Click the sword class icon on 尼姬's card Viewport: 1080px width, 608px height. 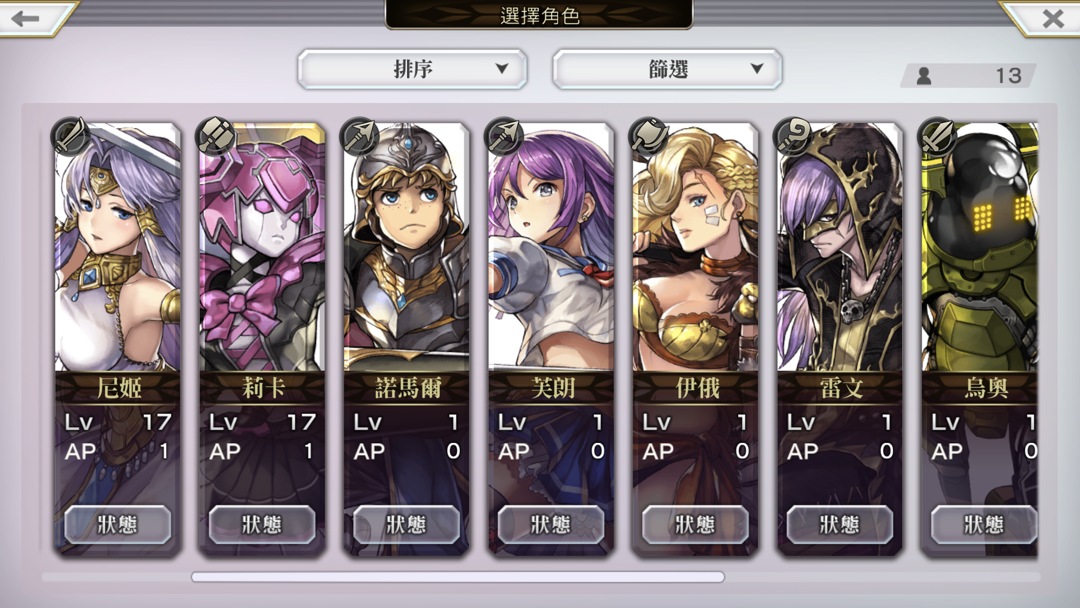tap(70, 136)
